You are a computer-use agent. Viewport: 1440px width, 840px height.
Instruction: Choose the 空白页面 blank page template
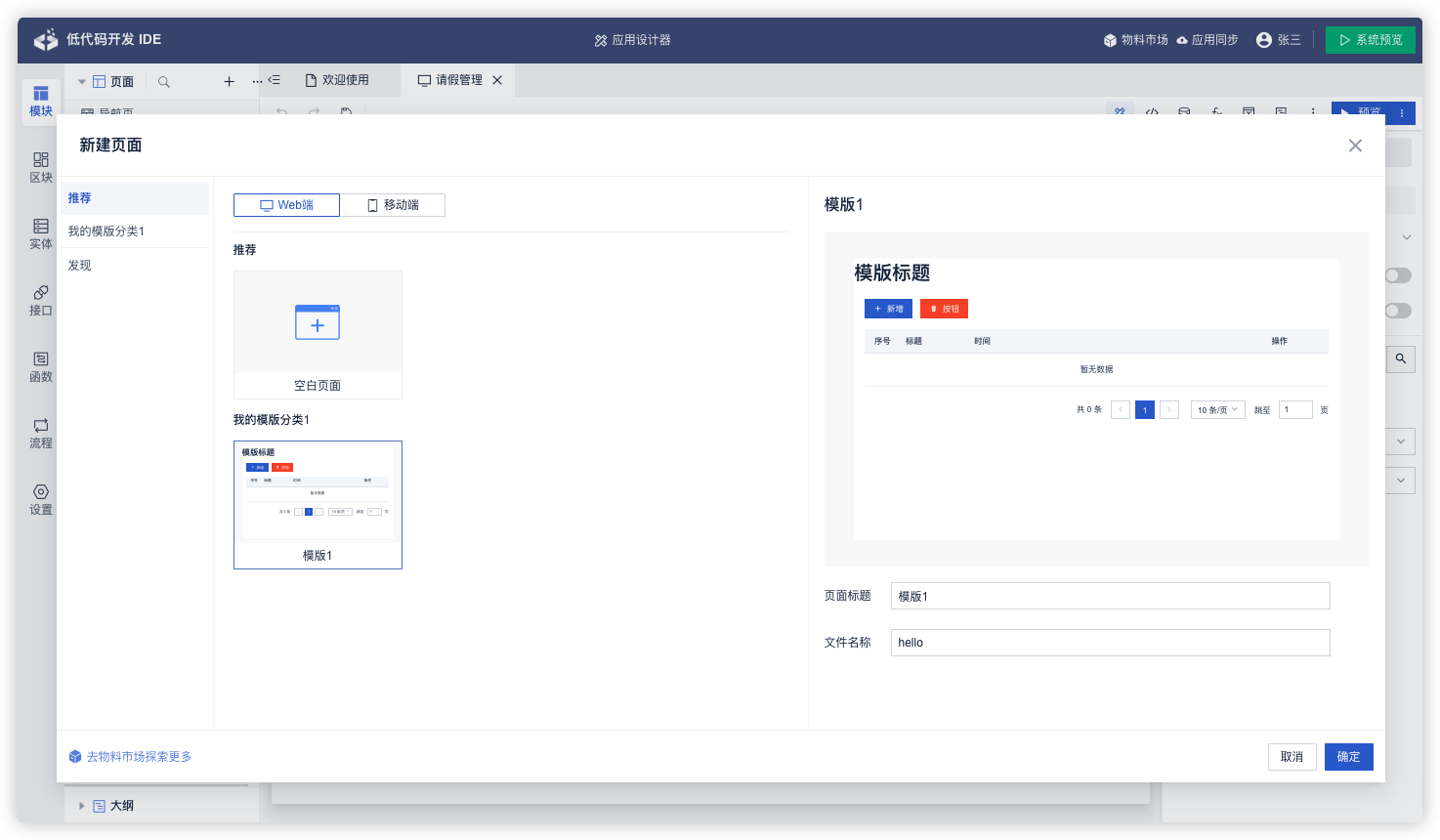[x=318, y=335]
